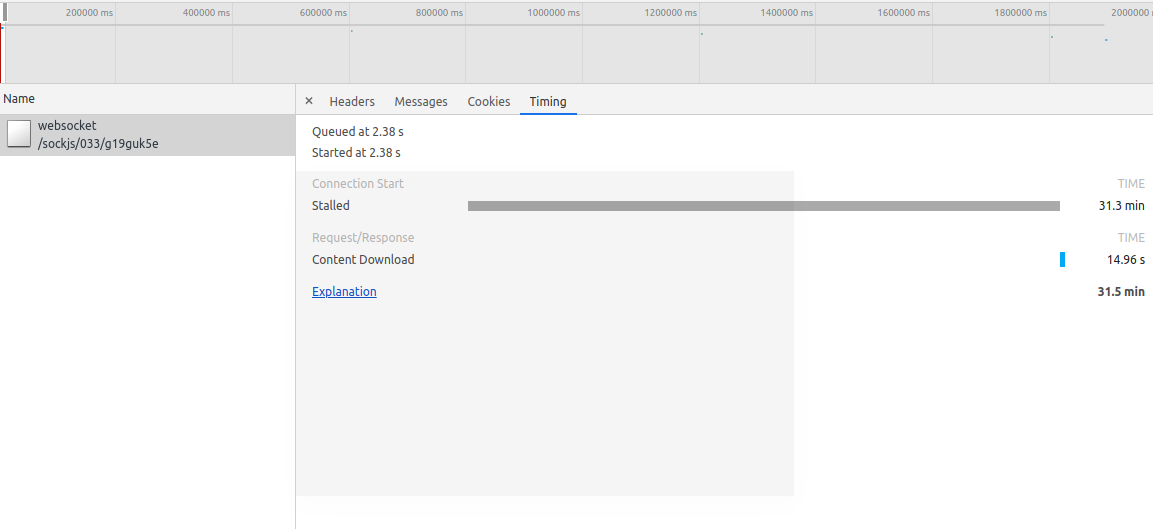Click the overview left range handle
The width and height of the screenshot is (1153, 529).
4,13
